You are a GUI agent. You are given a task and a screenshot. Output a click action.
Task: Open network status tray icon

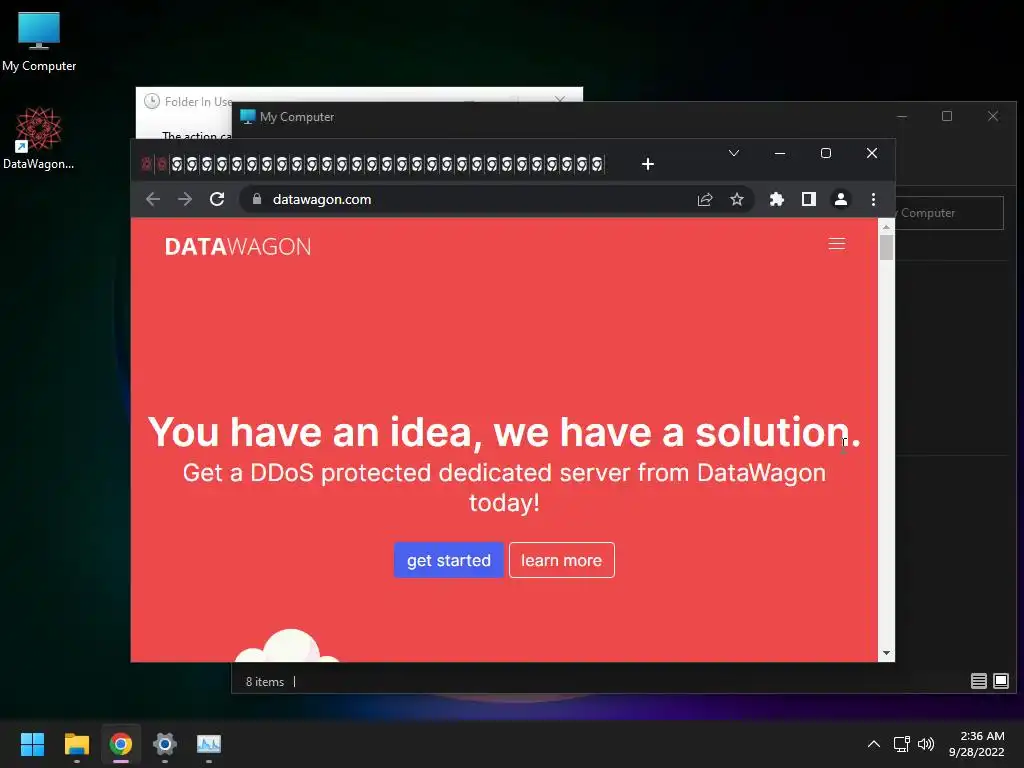902,744
